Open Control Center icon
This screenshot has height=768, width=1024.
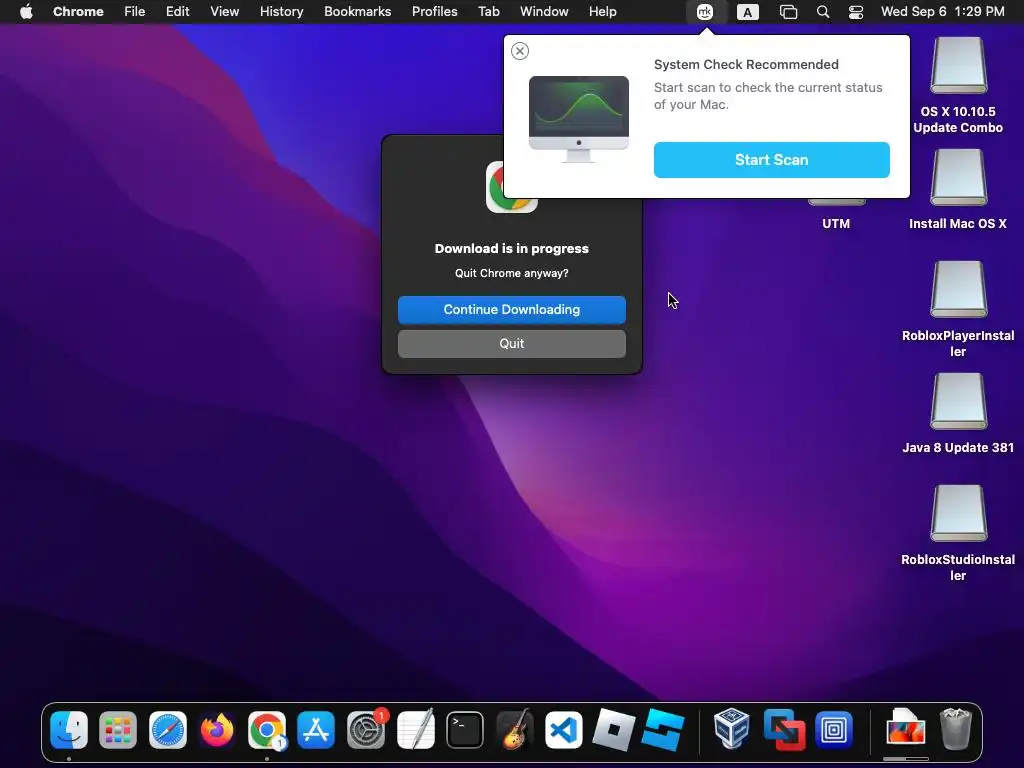tap(856, 12)
